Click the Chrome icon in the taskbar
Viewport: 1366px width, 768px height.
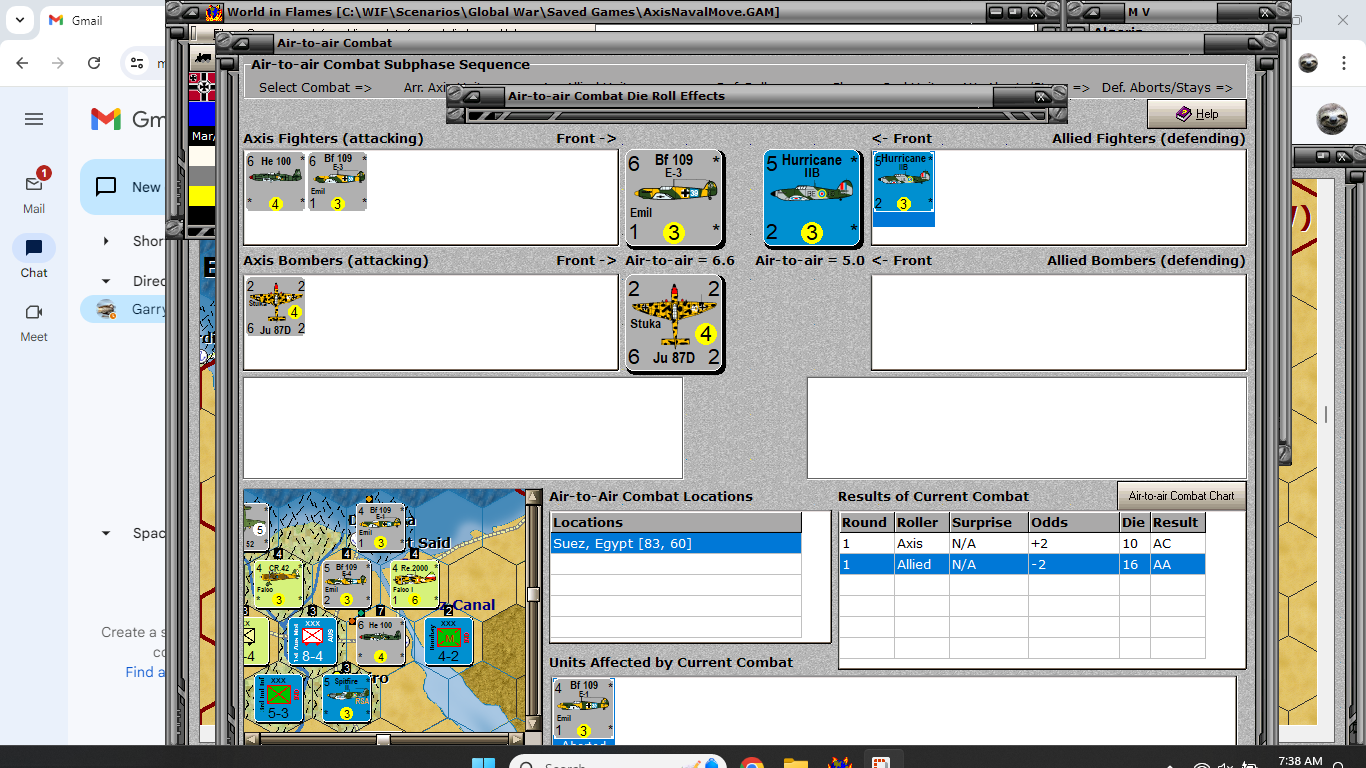(752, 765)
